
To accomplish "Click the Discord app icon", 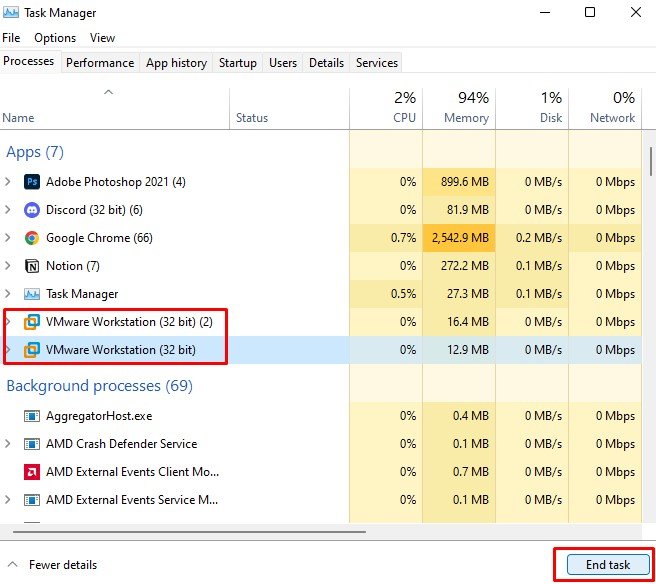I will tap(31, 210).
